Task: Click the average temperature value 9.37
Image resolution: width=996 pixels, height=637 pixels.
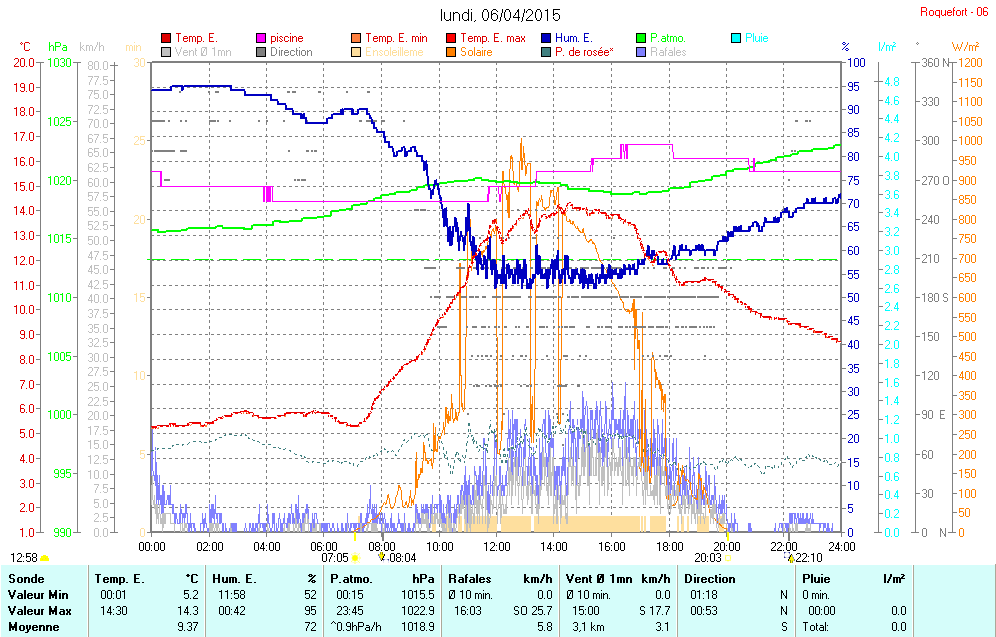Action: [x=188, y=627]
